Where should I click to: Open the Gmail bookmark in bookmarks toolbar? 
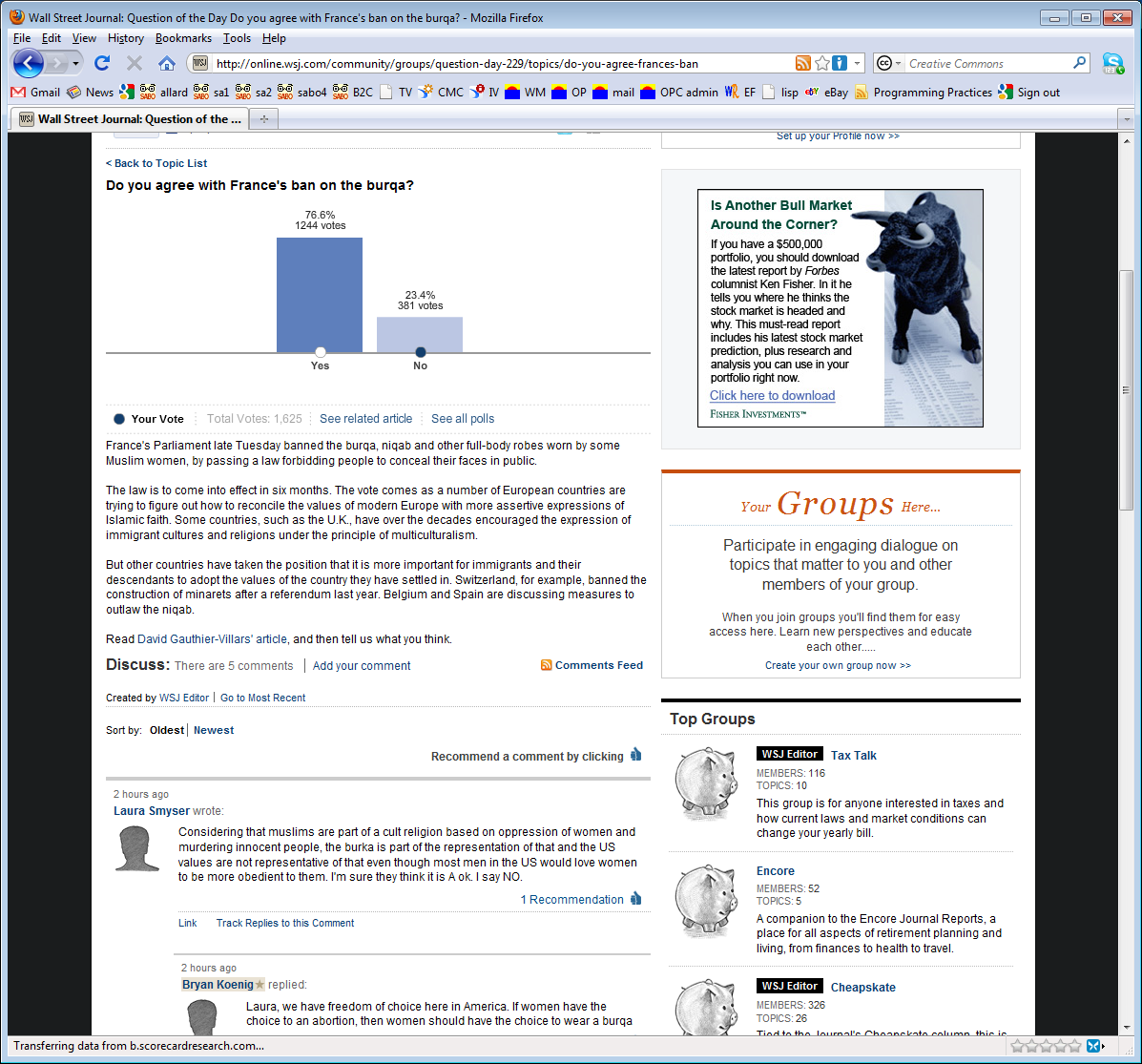(35, 93)
